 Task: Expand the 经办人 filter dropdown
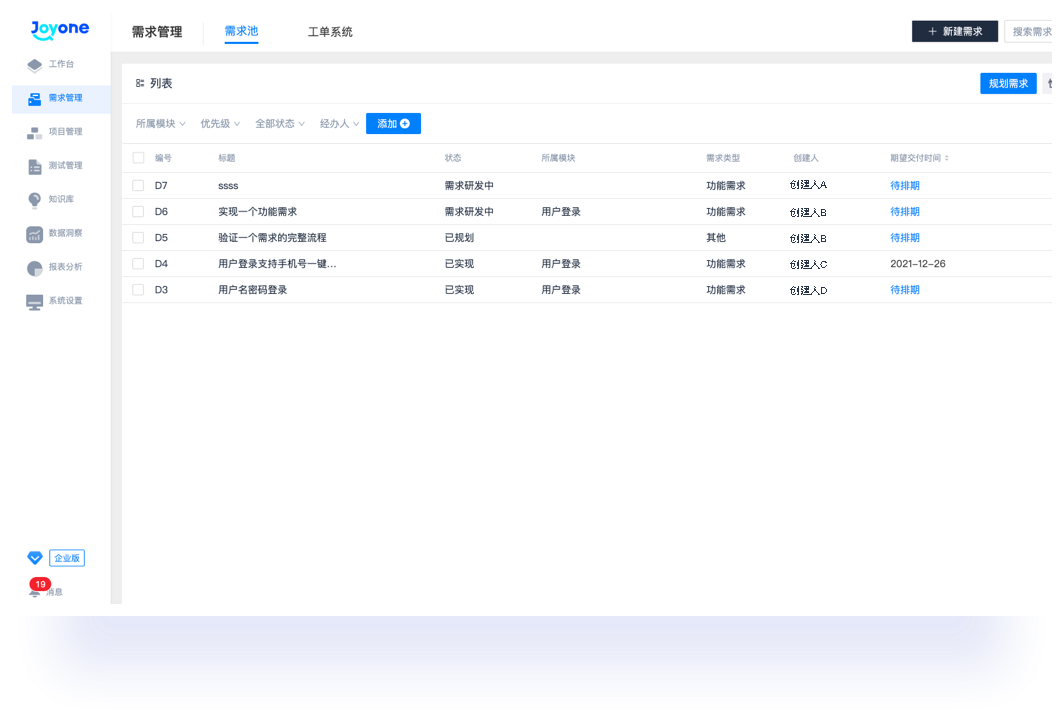click(339, 124)
